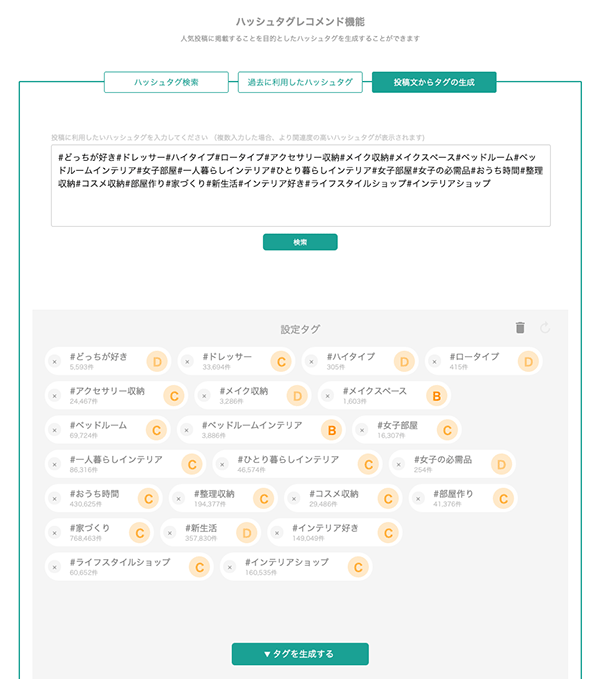This screenshot has height=679, width=600.
Task: Click the trash icon to delete tags
Action: click(x=520, y=328)
